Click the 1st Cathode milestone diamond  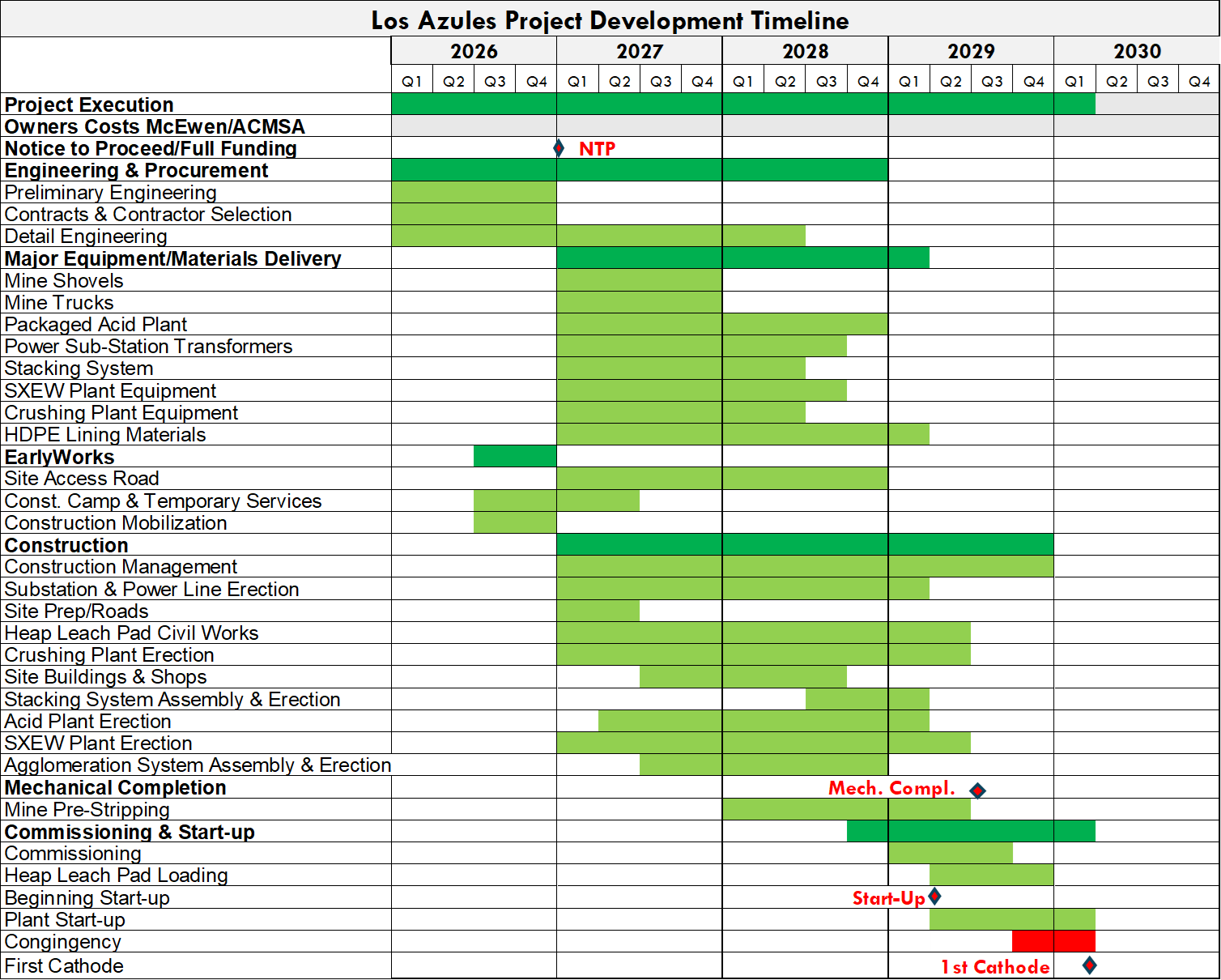[1089, 965]
